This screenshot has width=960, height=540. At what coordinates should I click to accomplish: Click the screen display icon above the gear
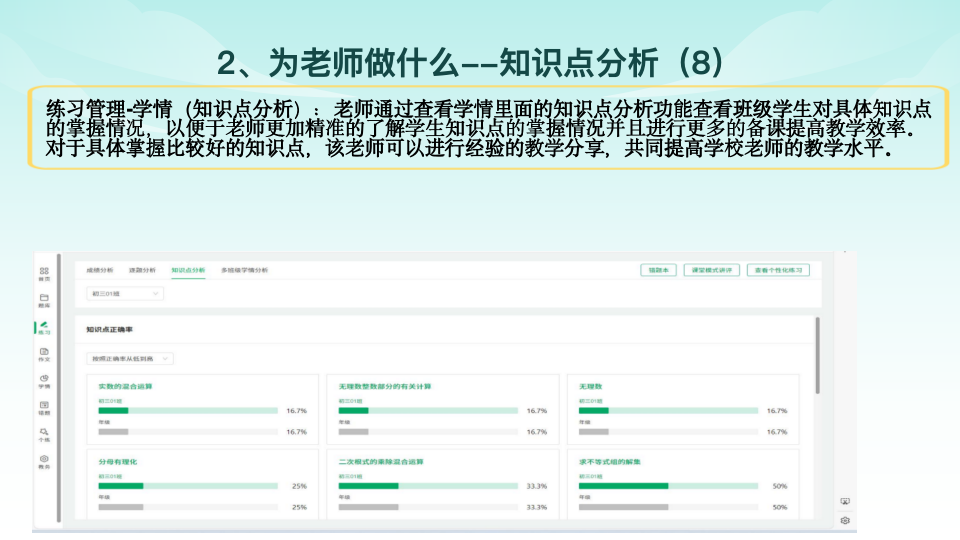(845, 501)
